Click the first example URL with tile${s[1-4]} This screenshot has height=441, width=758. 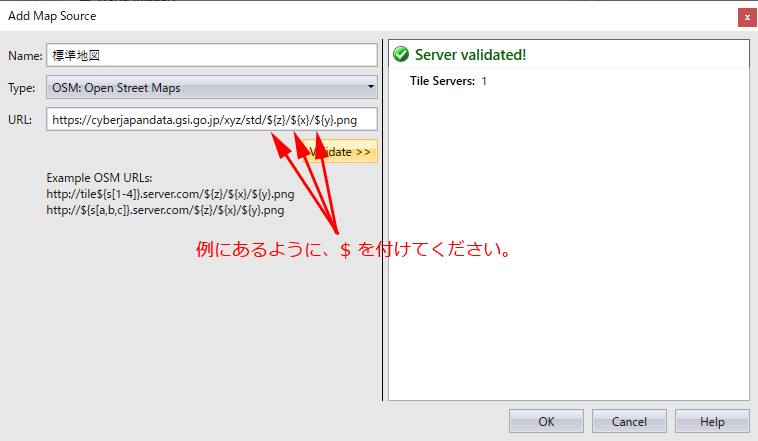[170, 193]
